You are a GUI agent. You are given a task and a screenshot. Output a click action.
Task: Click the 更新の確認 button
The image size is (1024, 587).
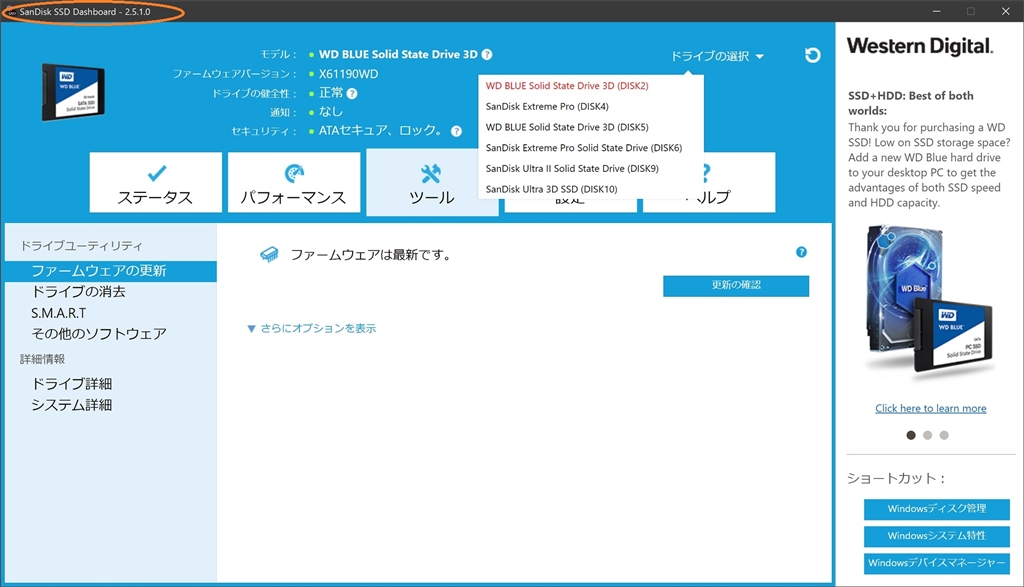[736, 285]
